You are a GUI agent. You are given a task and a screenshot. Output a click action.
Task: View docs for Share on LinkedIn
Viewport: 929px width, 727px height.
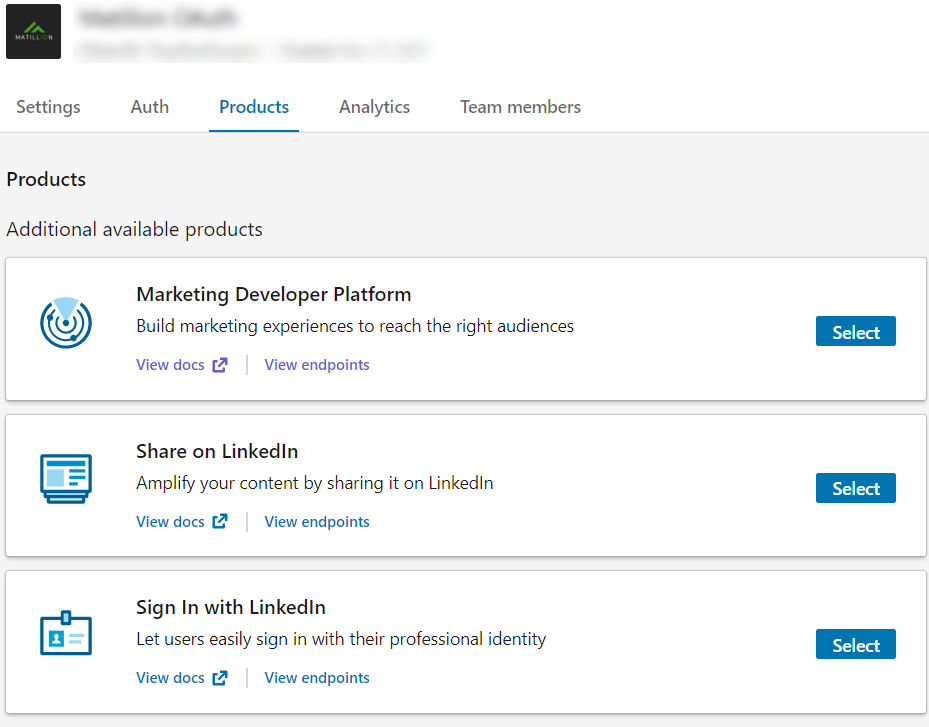point(182,521)
